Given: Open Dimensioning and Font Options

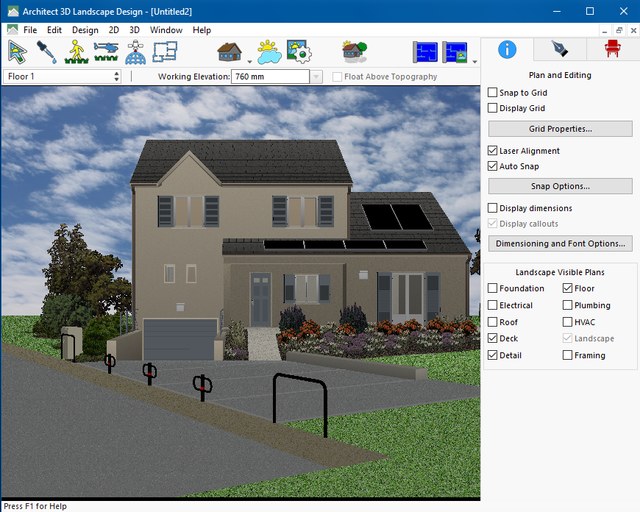Looking at the screenshot, I should [560, 243].
